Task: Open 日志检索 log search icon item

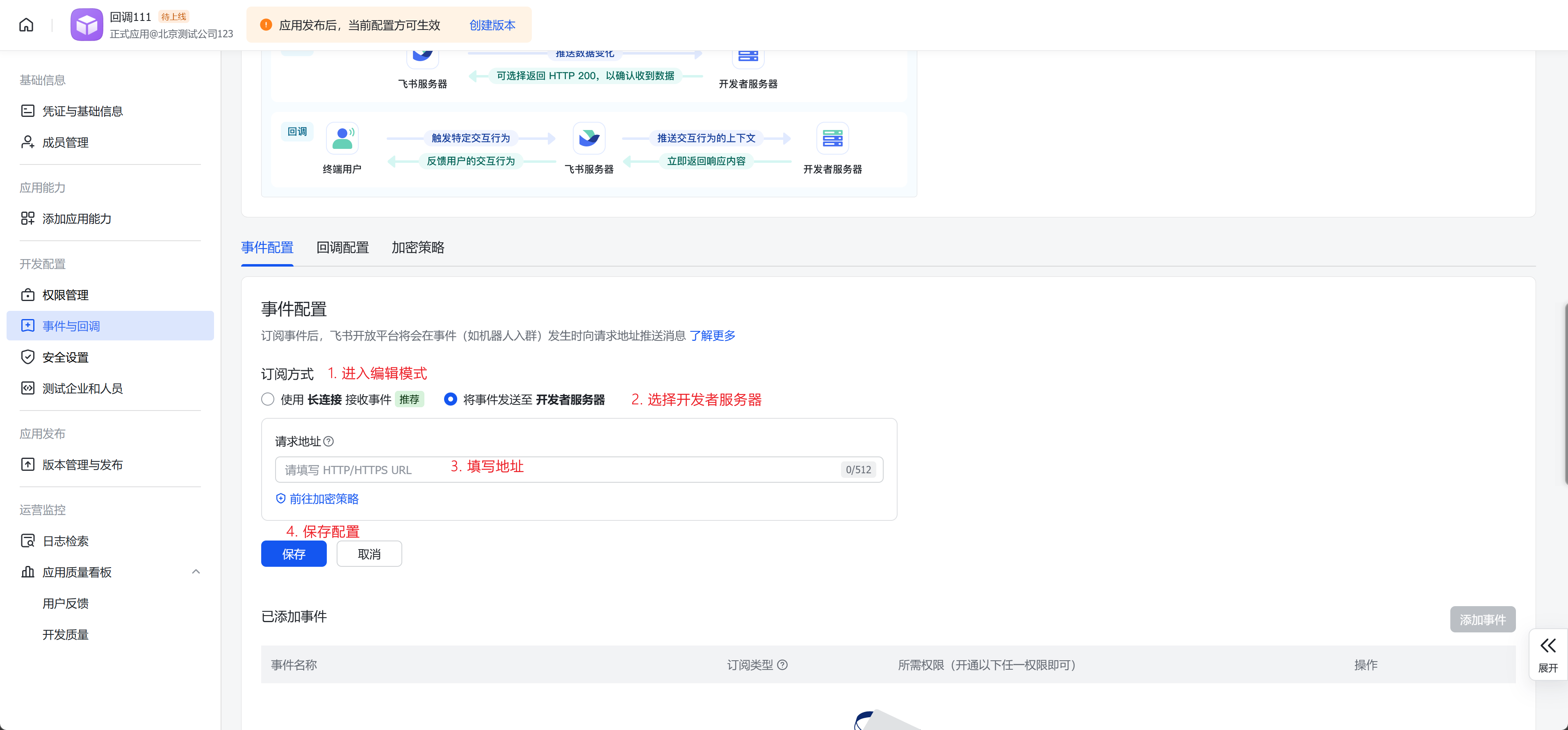Action: click(28, 541)
